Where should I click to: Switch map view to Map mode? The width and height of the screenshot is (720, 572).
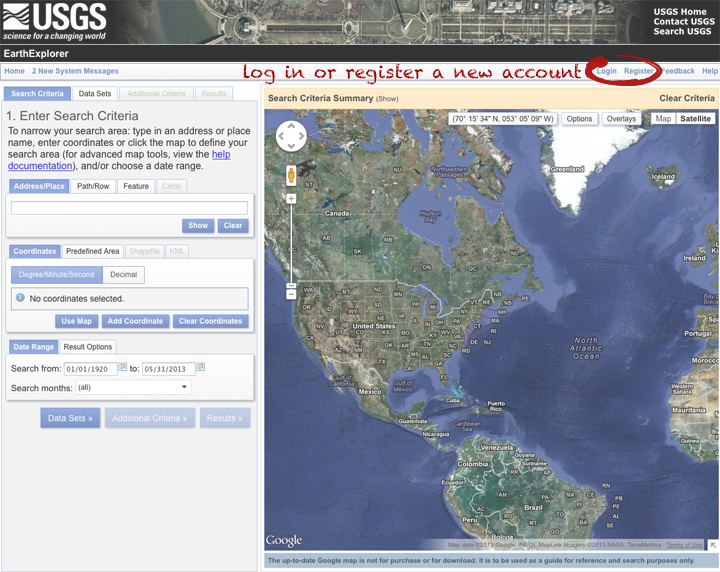[x=663, y=119]
